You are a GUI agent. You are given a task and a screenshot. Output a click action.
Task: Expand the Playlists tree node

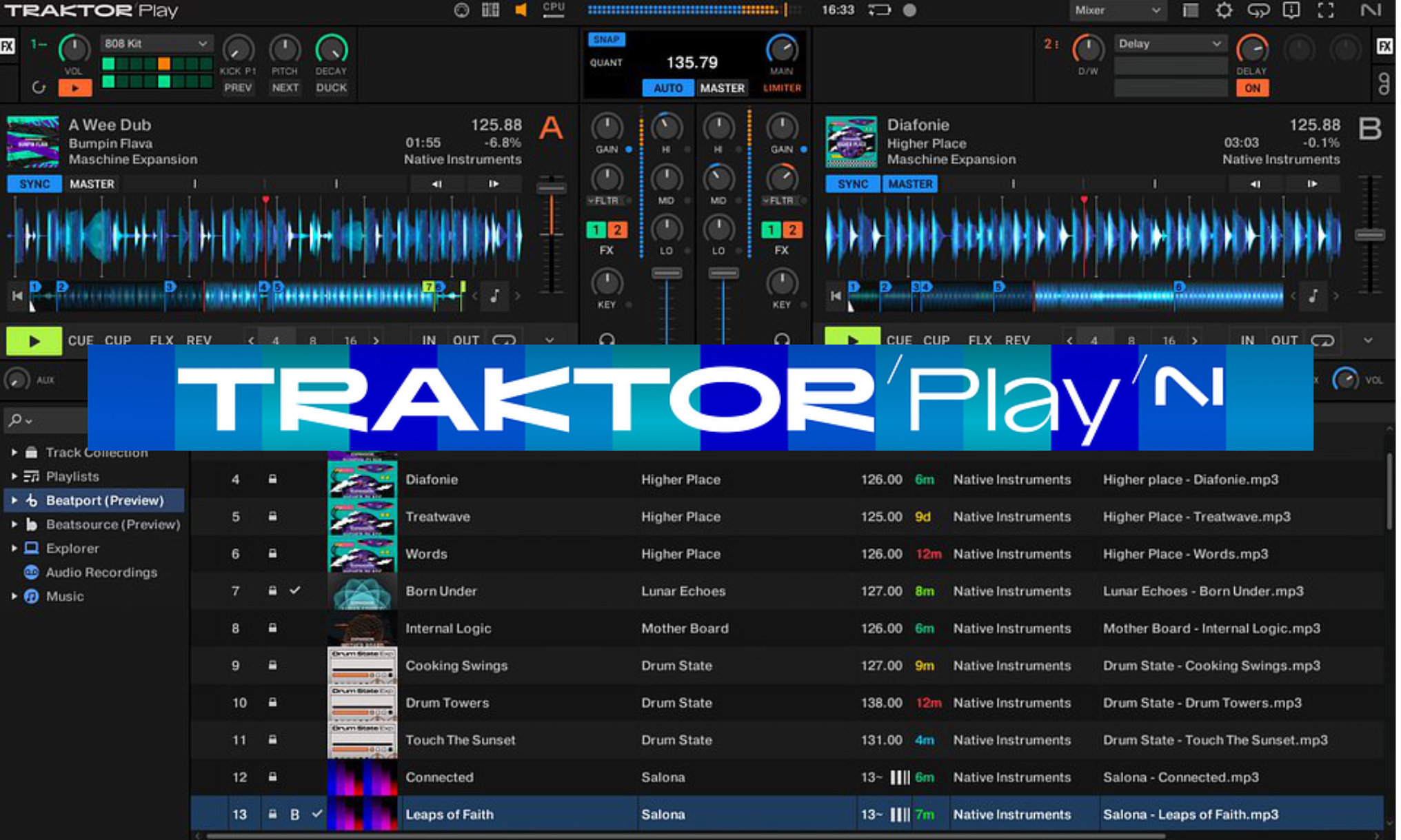14,476
